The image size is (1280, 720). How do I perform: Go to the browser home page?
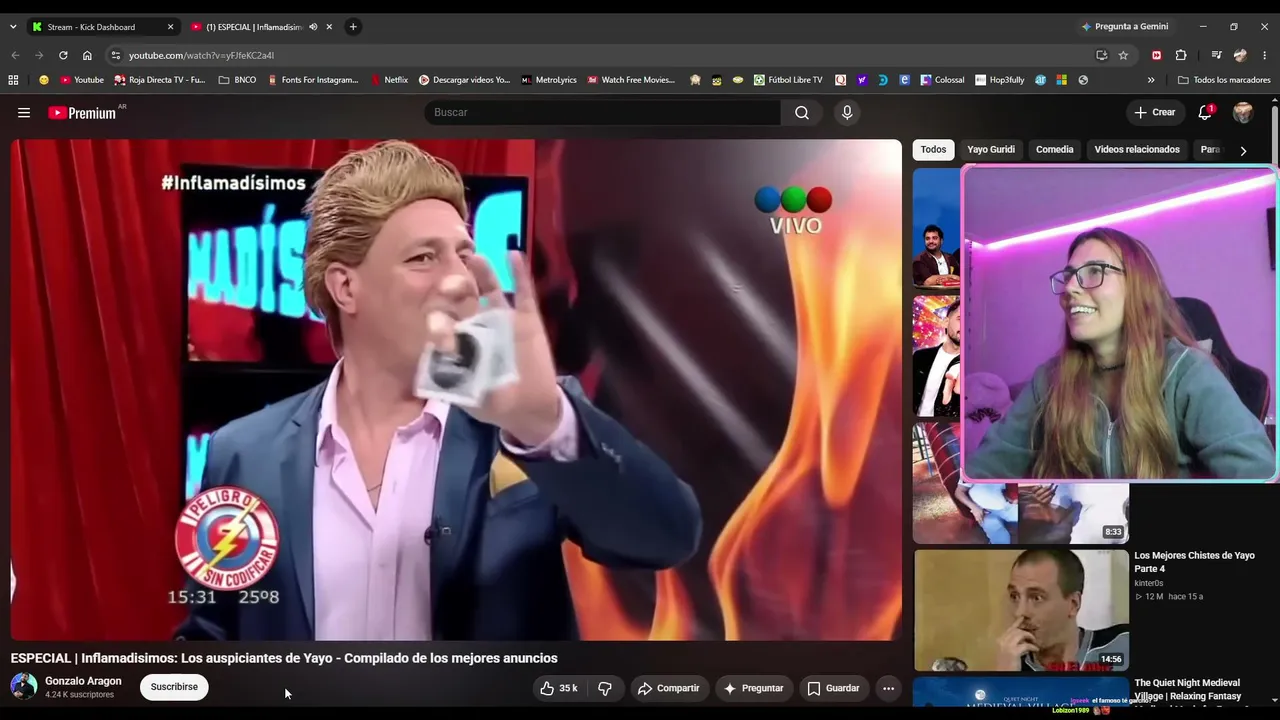[x=87, y=55]
